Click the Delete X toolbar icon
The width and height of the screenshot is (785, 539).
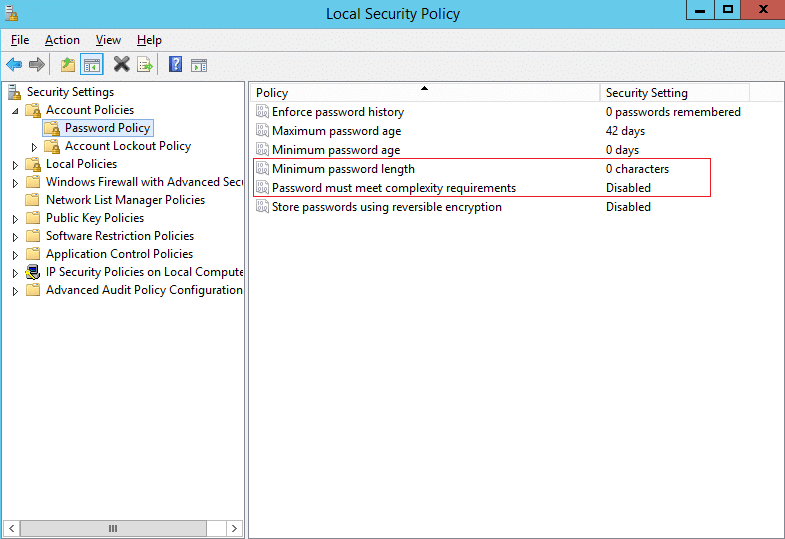click(121, 65)
